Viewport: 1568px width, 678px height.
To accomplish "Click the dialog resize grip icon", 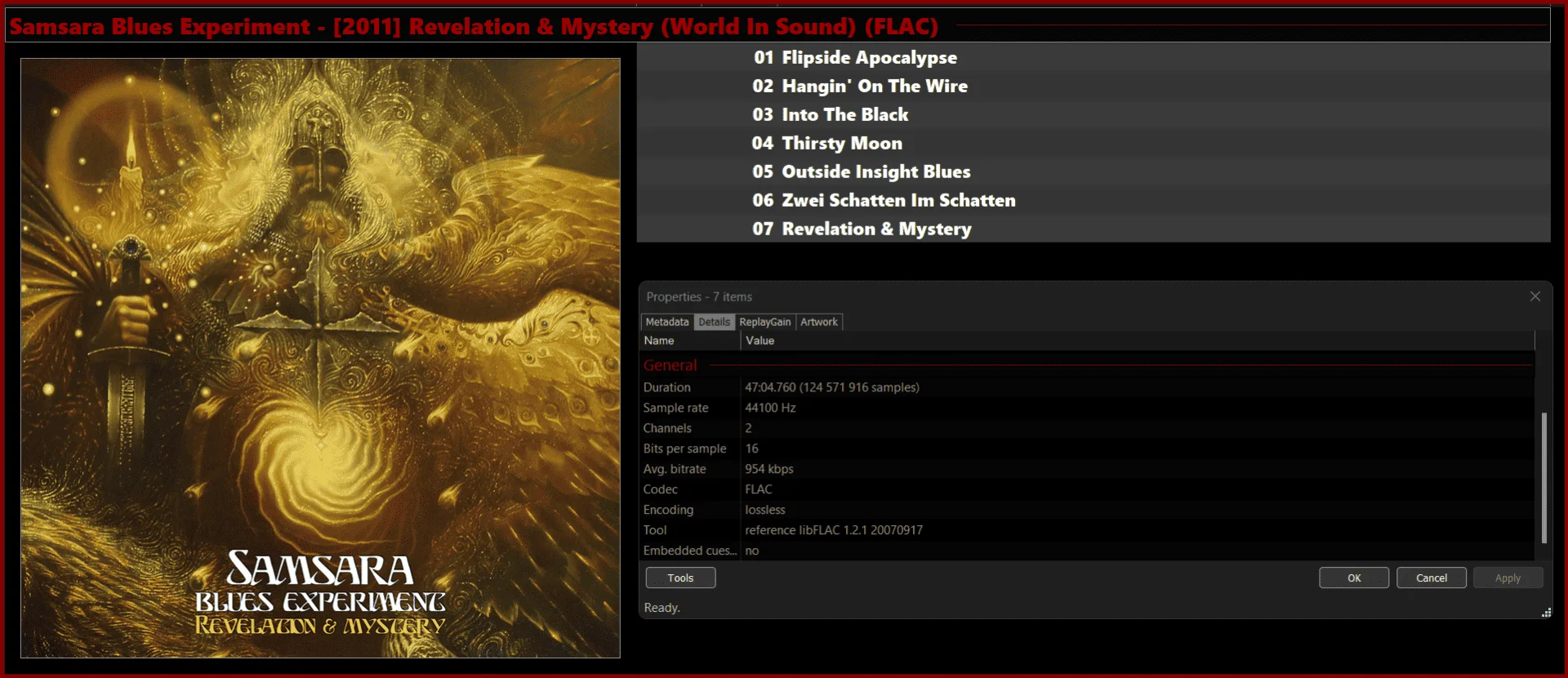I will [1546, 613].
